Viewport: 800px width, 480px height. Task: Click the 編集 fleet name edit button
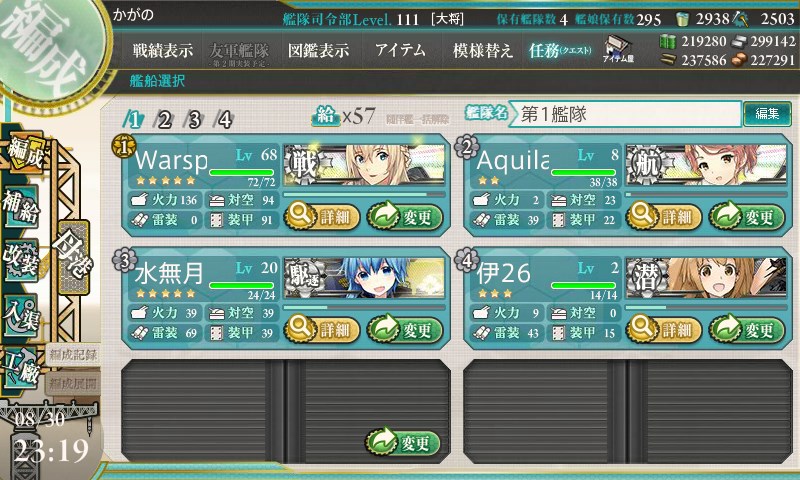pyautogui.click(x=767, y=113)
